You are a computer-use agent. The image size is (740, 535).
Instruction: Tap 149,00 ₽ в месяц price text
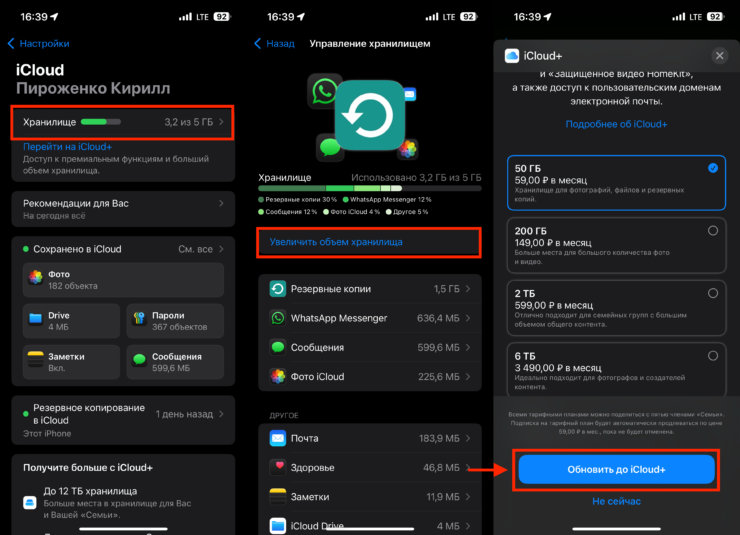pos(553,242)
